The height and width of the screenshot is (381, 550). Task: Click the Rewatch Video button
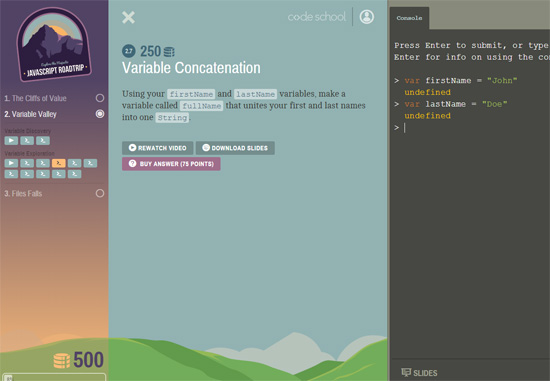point(157,148)
